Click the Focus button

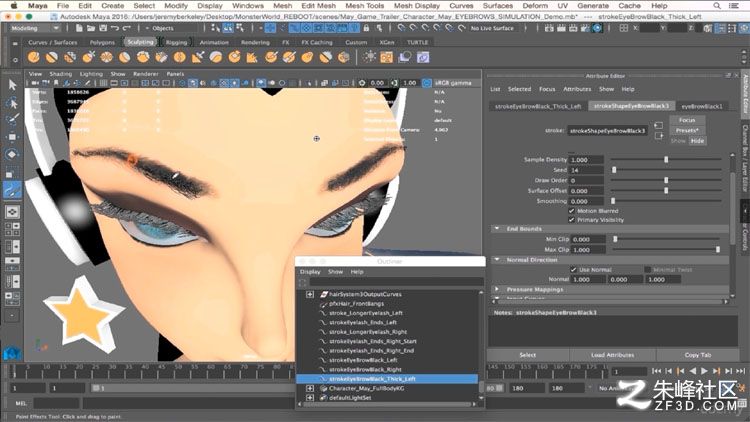(687, 120)
